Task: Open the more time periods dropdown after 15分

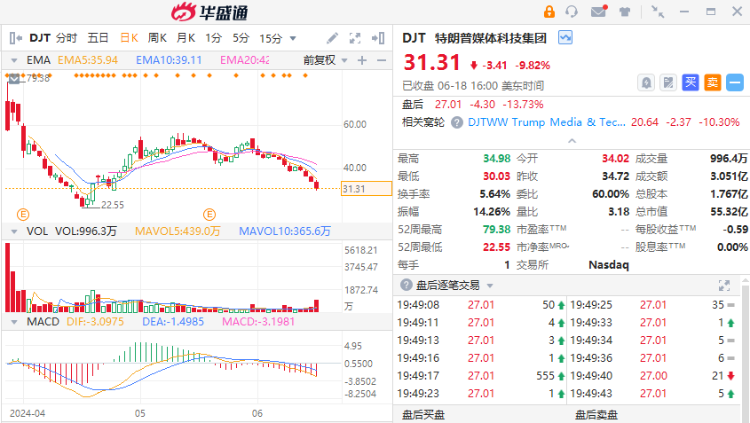Action: (293, 38)
